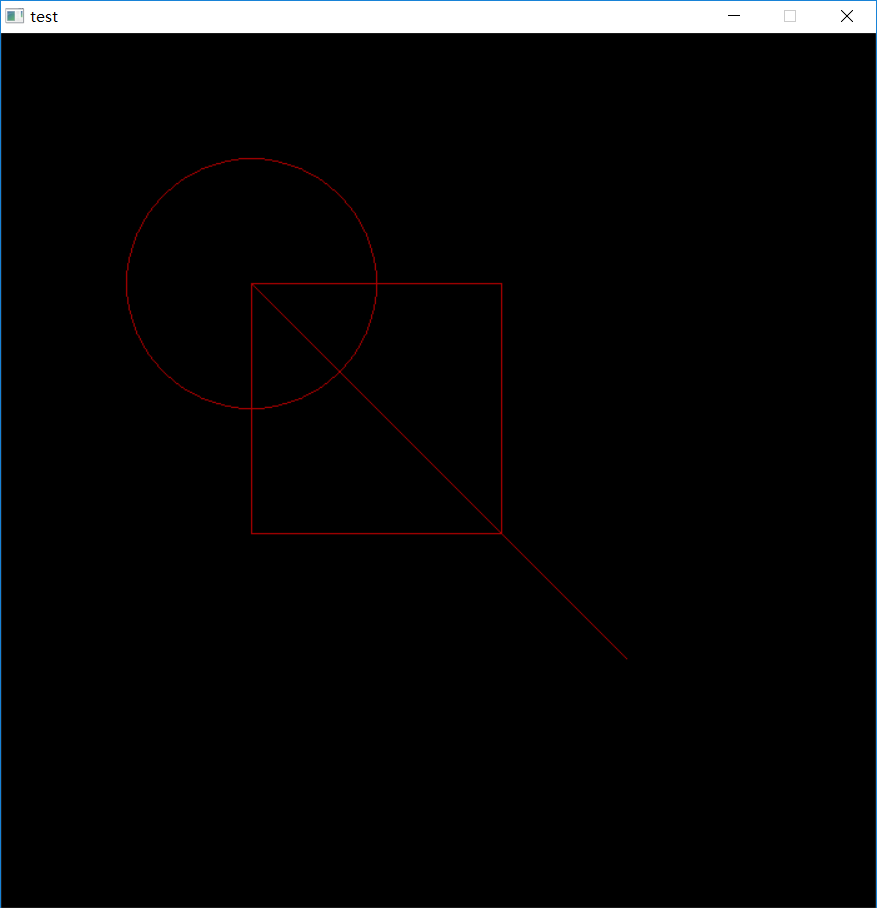Click the midpoint of the diagonal red line
Viewport: 877px width, 908px height.
pos(440,471)
